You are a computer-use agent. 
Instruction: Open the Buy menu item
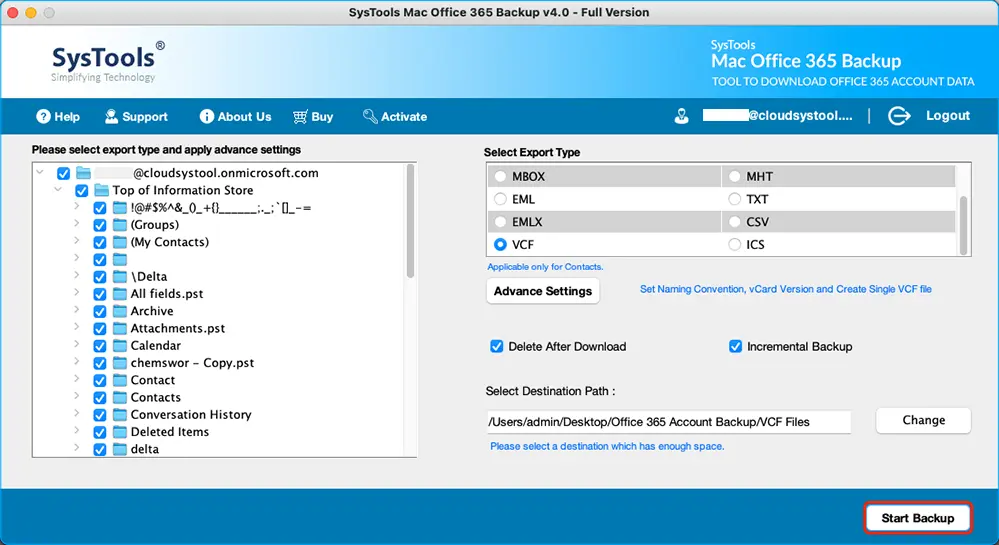point(313,117)
